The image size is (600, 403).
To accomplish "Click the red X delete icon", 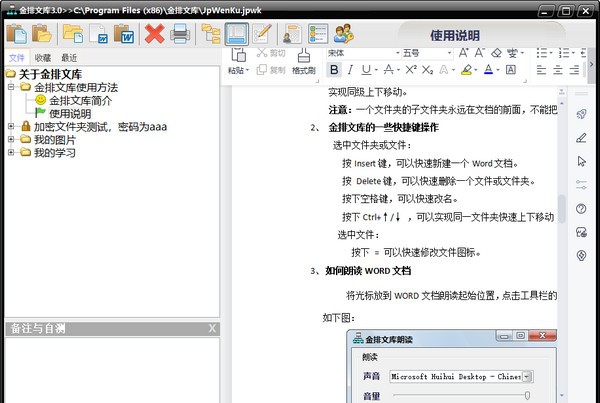I will 155,34.
